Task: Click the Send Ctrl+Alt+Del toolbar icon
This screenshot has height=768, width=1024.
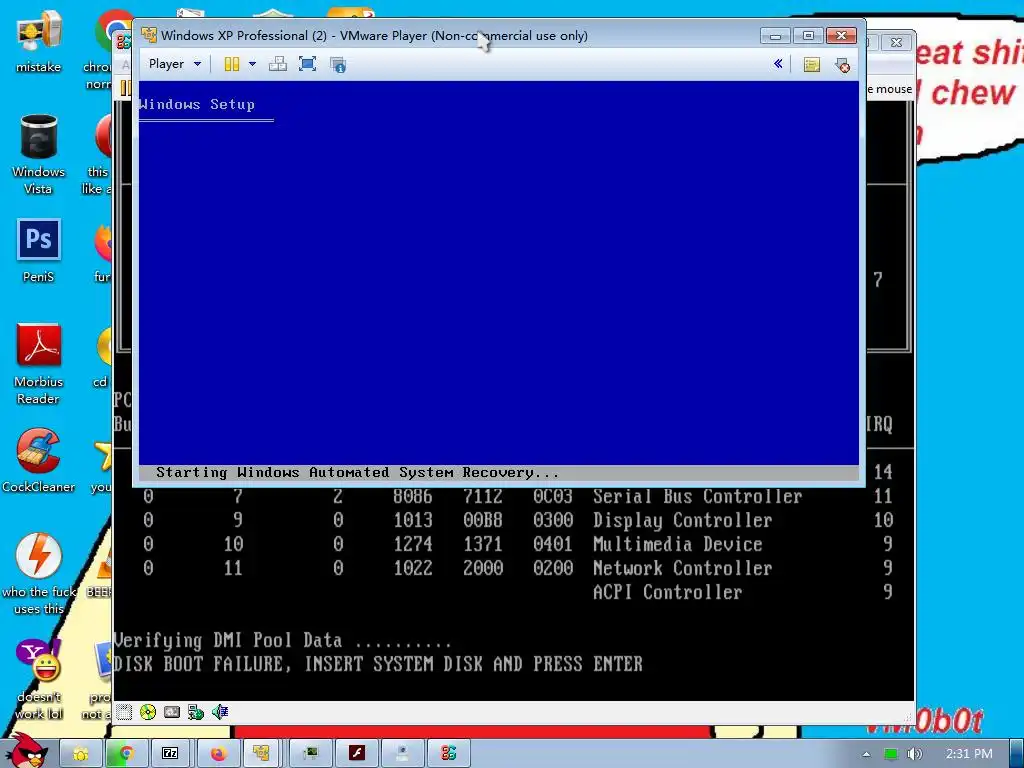Action: coord(278,64)
